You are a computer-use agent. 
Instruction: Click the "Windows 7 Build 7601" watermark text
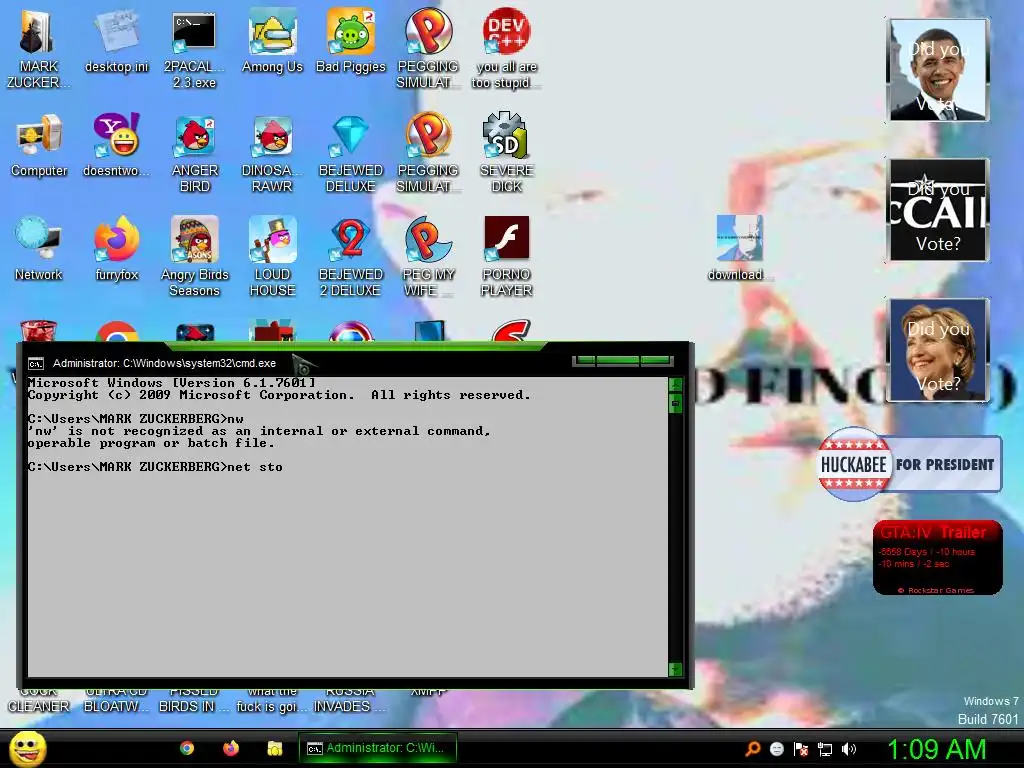[x=988, y=710]
